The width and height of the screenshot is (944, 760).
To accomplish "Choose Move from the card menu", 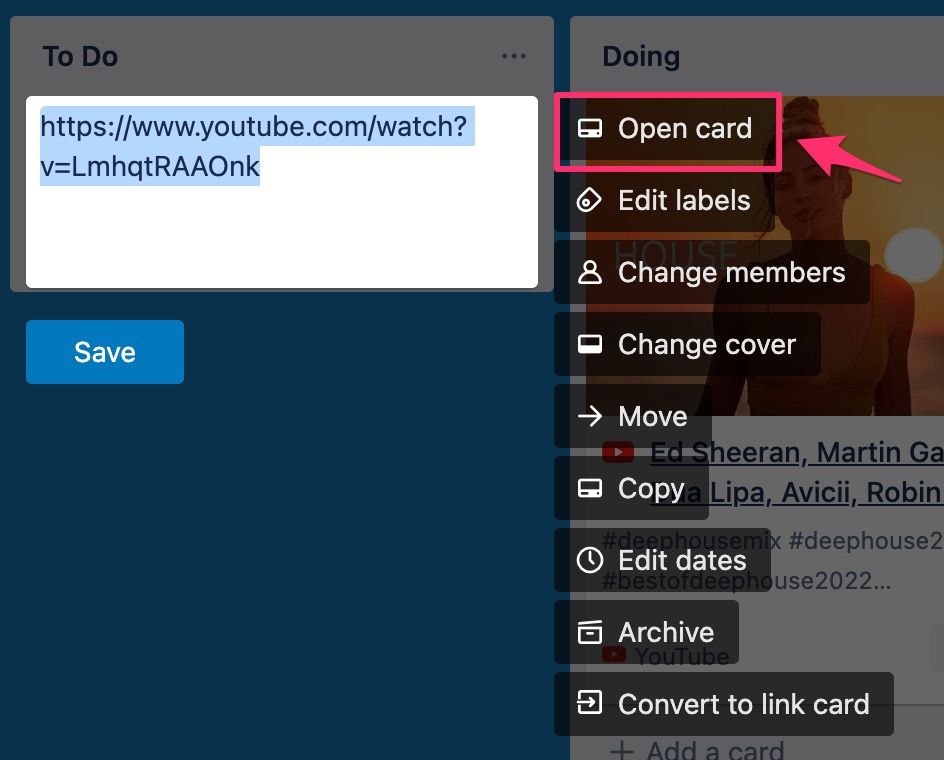I will pyautogui.click(x=633, y=416).
